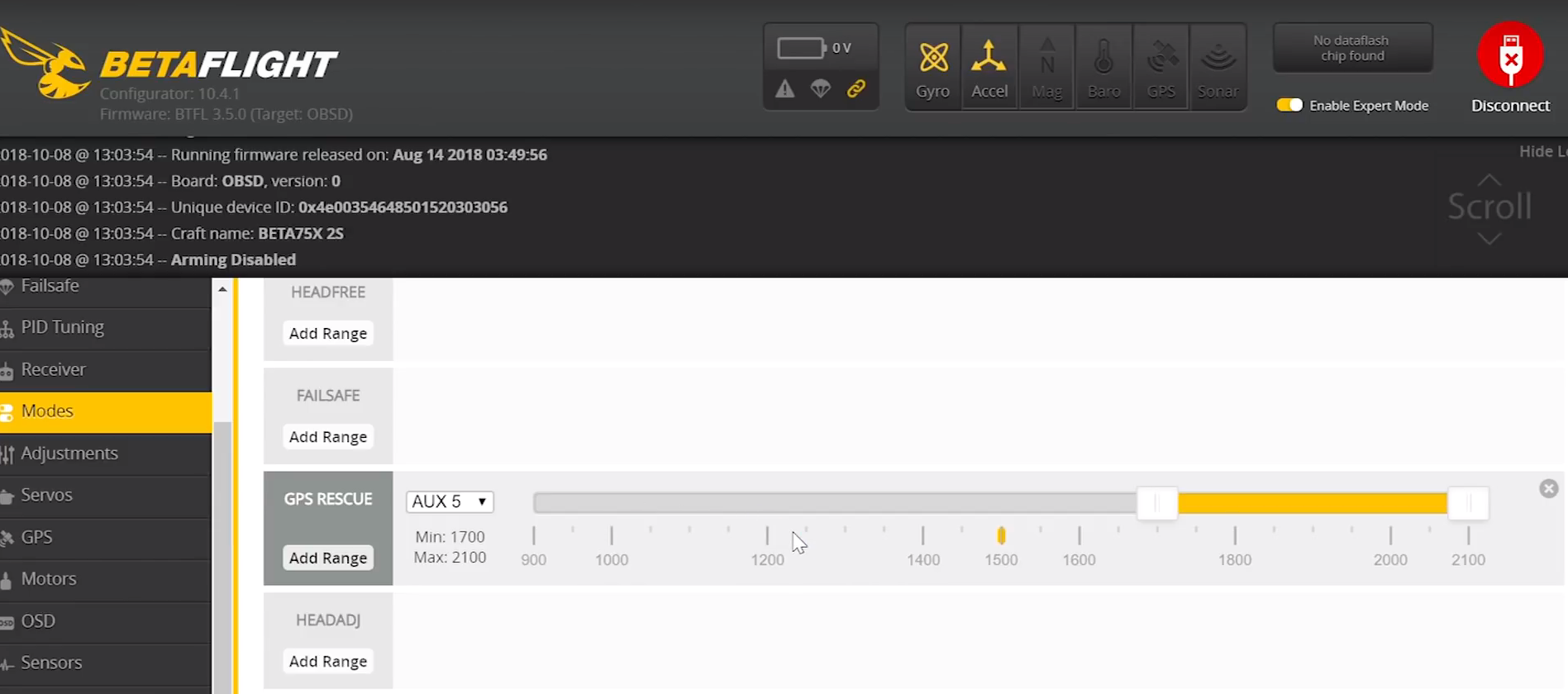The height and width of the screenshot is (694, 1568).
Task: Open the Failsafe tab
Action: [x=106, y=287]
